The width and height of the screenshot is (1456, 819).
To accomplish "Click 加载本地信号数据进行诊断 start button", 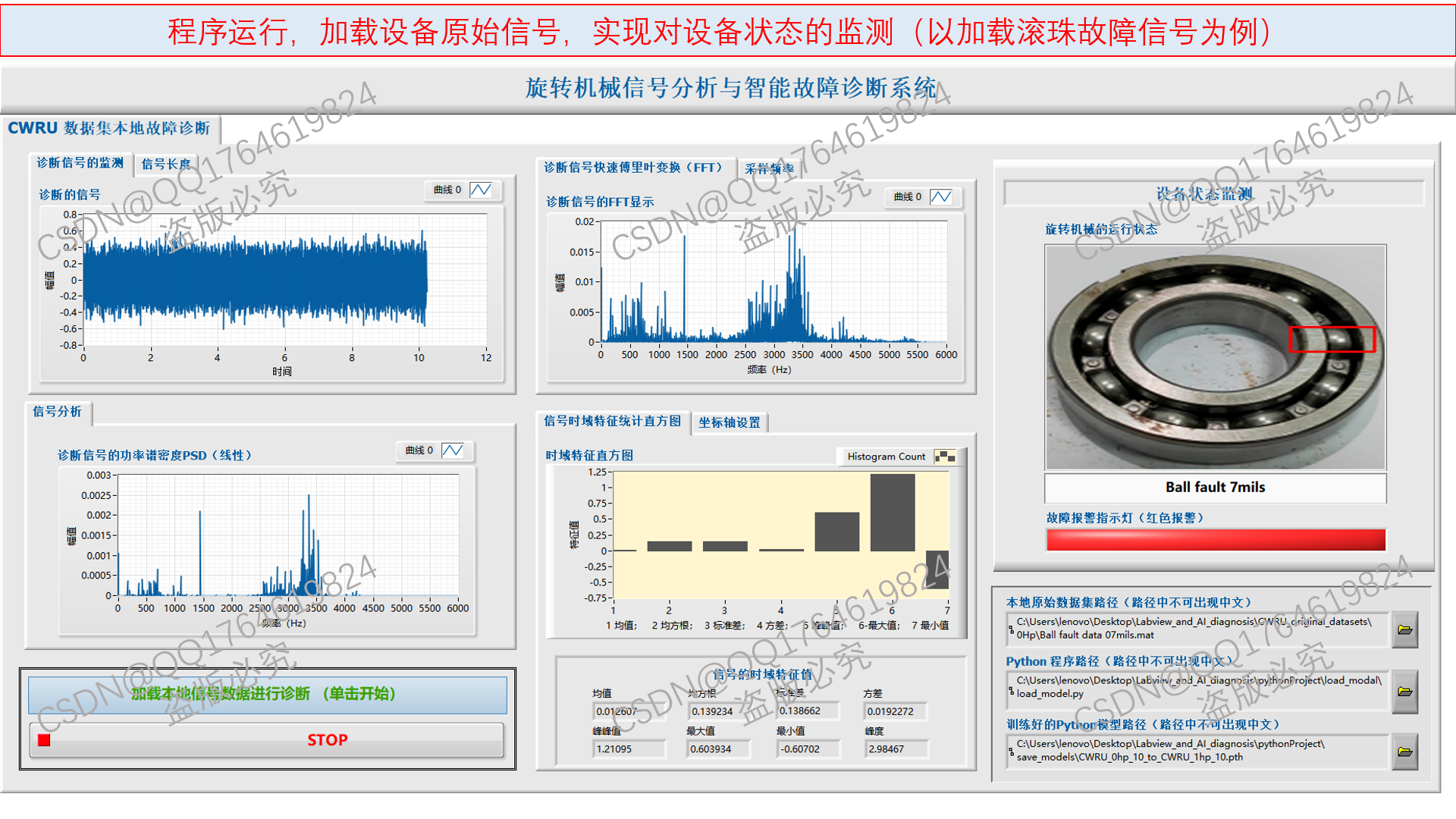I will [x=267, y=694].
